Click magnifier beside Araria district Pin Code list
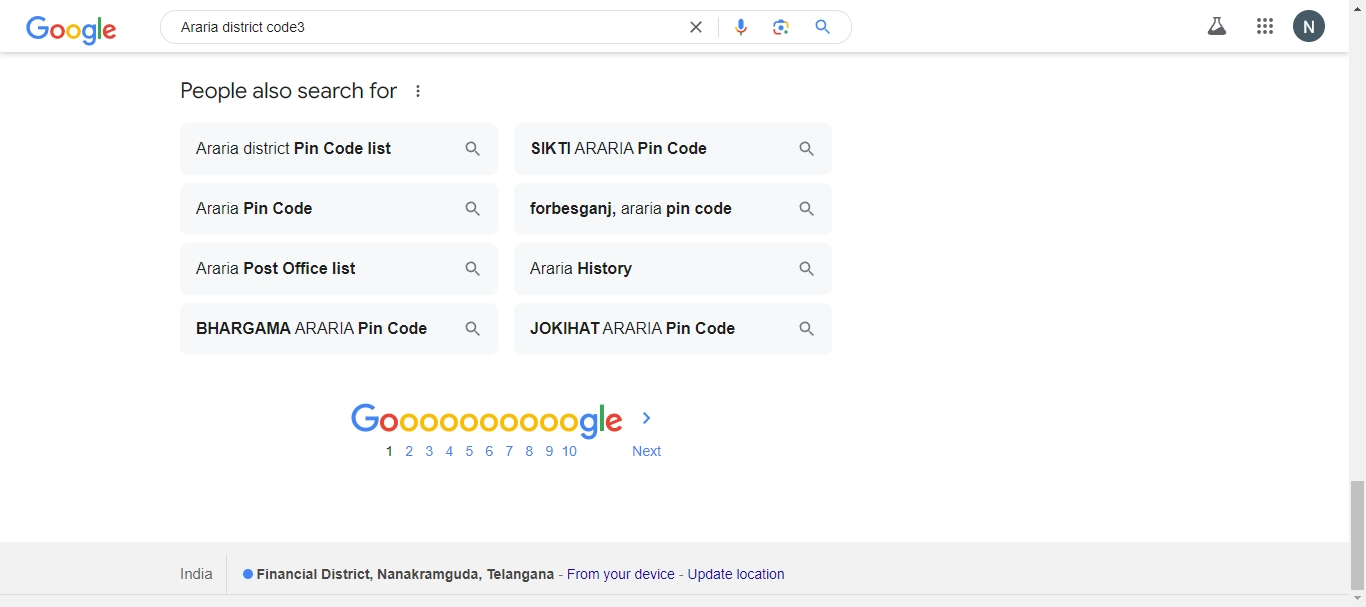Viewport: 1366px width, 607px height. click(473, 149)
